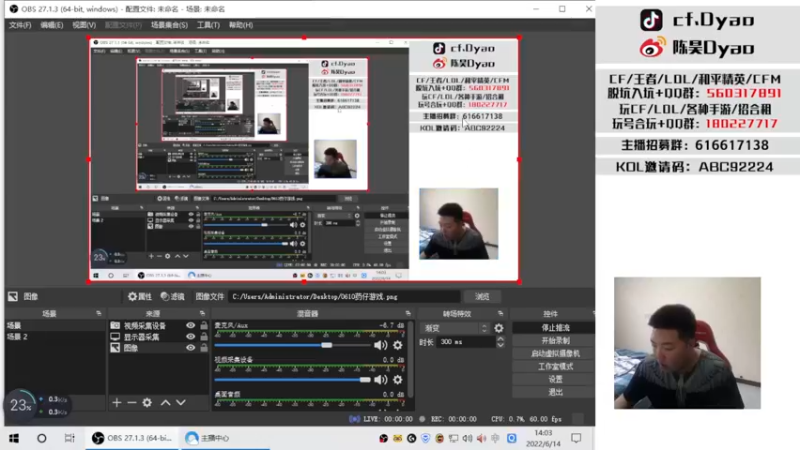This screenshot has height=450, width=800.
Task: Undock the 转场特效 panel via header icon
Action: (x=500, y=313)
